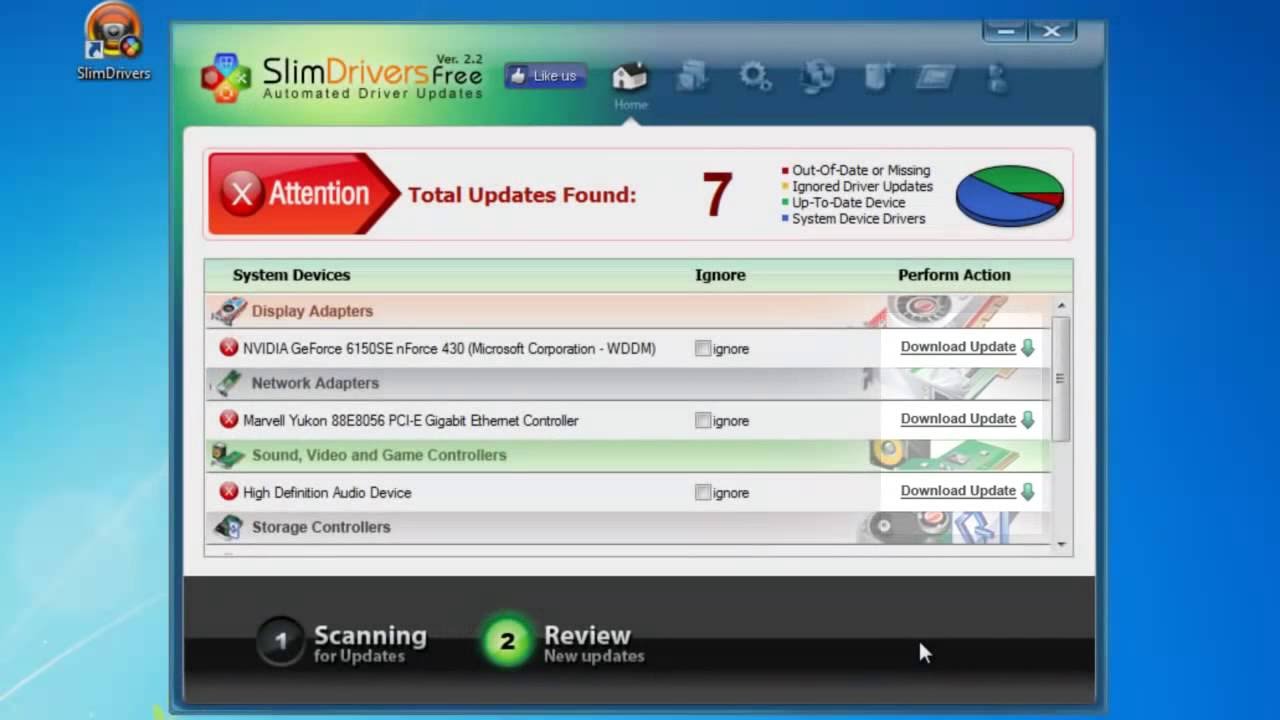1280x720 pixels.
Task: Tick ignore checkbox for NVIDIA GeForce 6150SE
Action: (703, 349)
